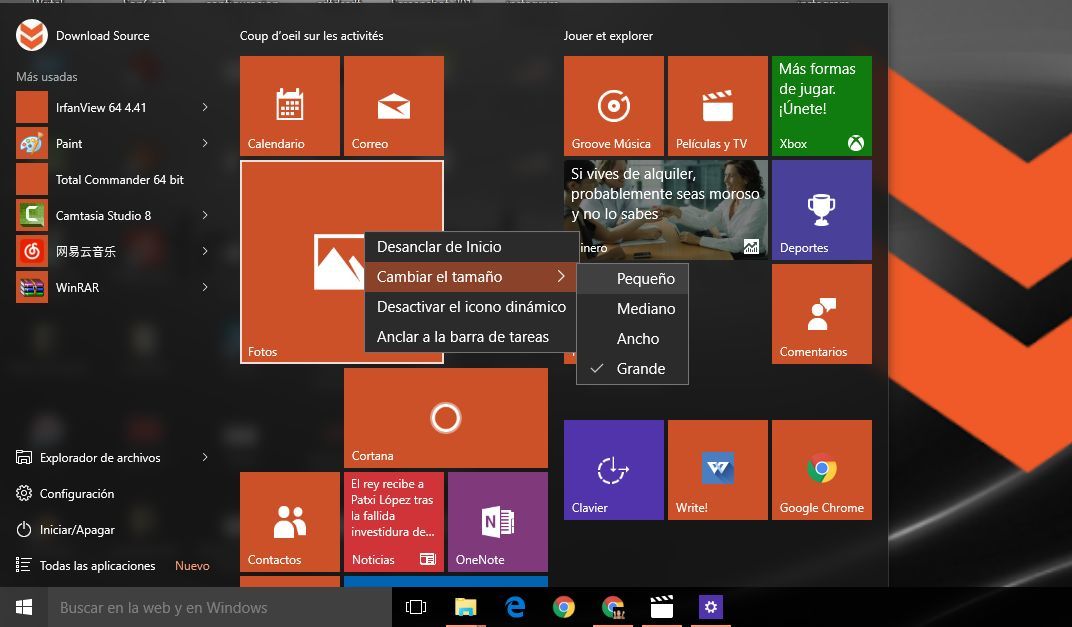Click the Download Source user account
The height and width of the screenshot is (627, 1072).
click(x=83, y=36)
